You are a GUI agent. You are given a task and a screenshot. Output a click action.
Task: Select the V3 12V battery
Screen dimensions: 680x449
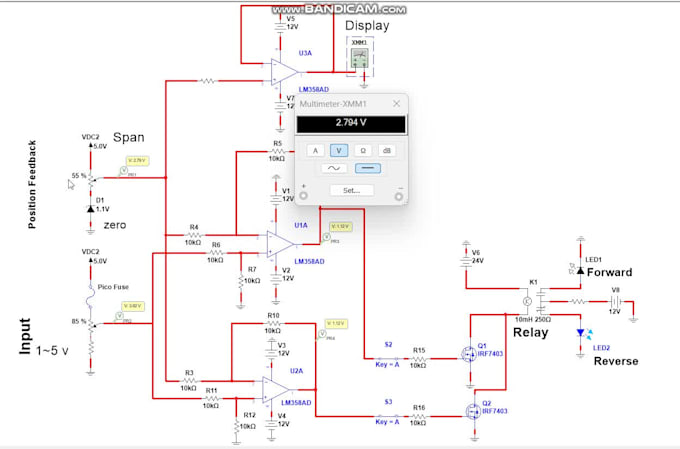click(271, 352)
